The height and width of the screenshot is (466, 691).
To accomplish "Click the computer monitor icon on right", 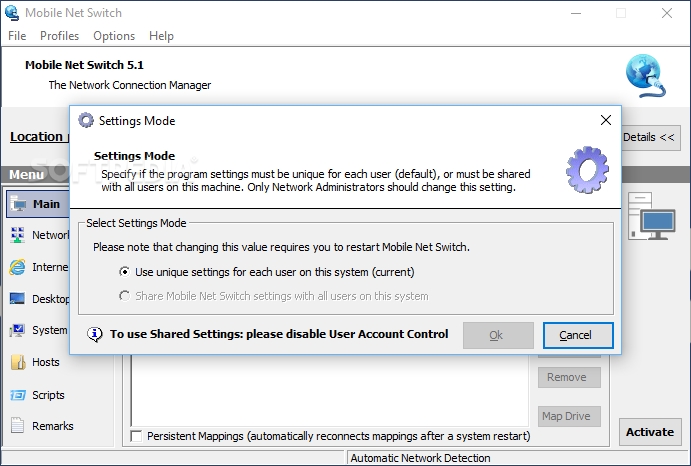I will (x=651, y=216).
